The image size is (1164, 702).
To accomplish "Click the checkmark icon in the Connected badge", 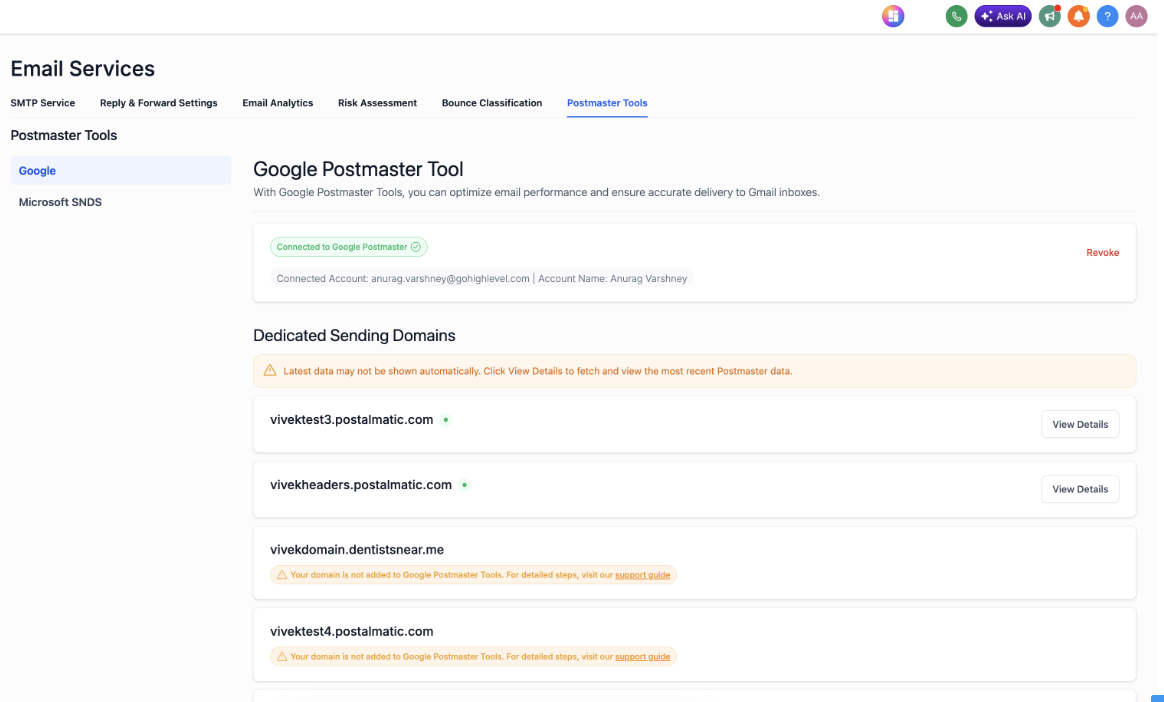I will click(416, 247).
